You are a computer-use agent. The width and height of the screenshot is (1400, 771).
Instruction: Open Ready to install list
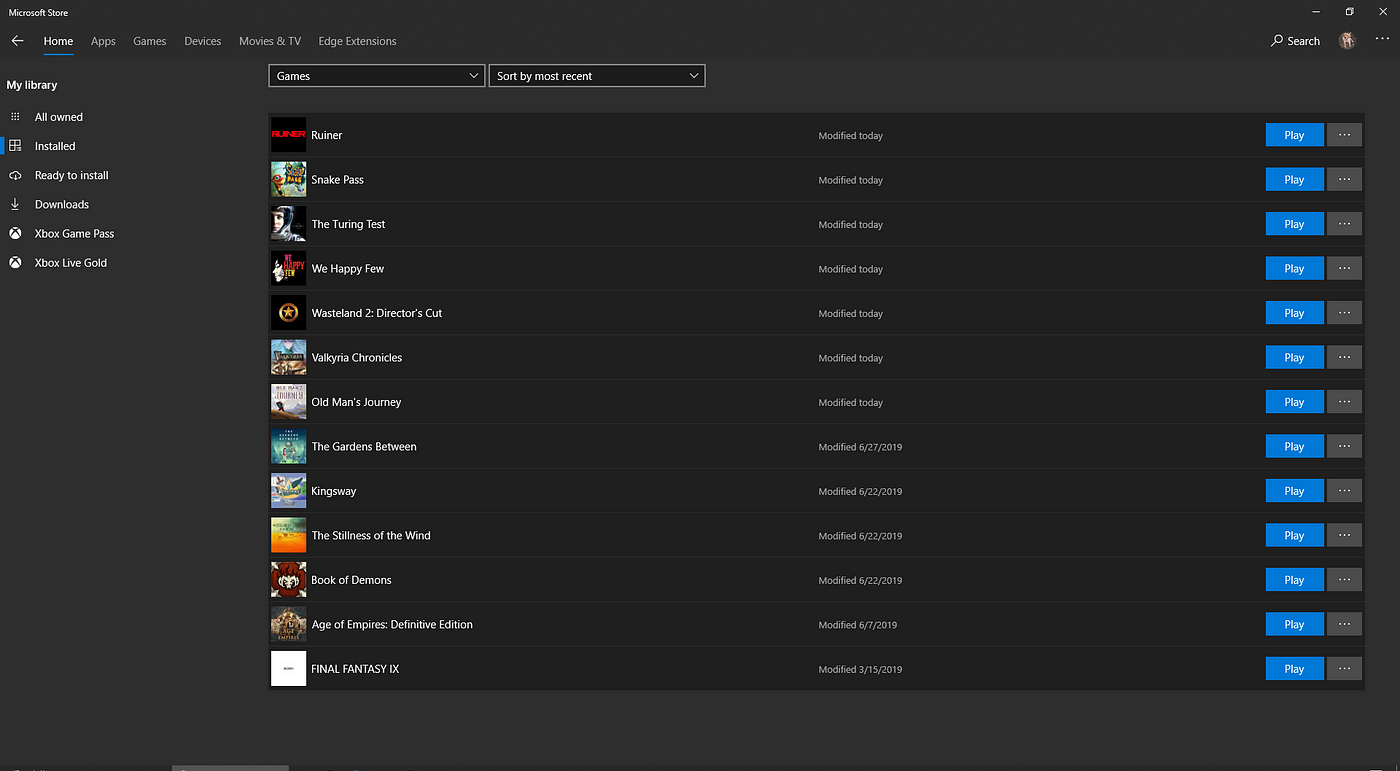tap(71, 175)
